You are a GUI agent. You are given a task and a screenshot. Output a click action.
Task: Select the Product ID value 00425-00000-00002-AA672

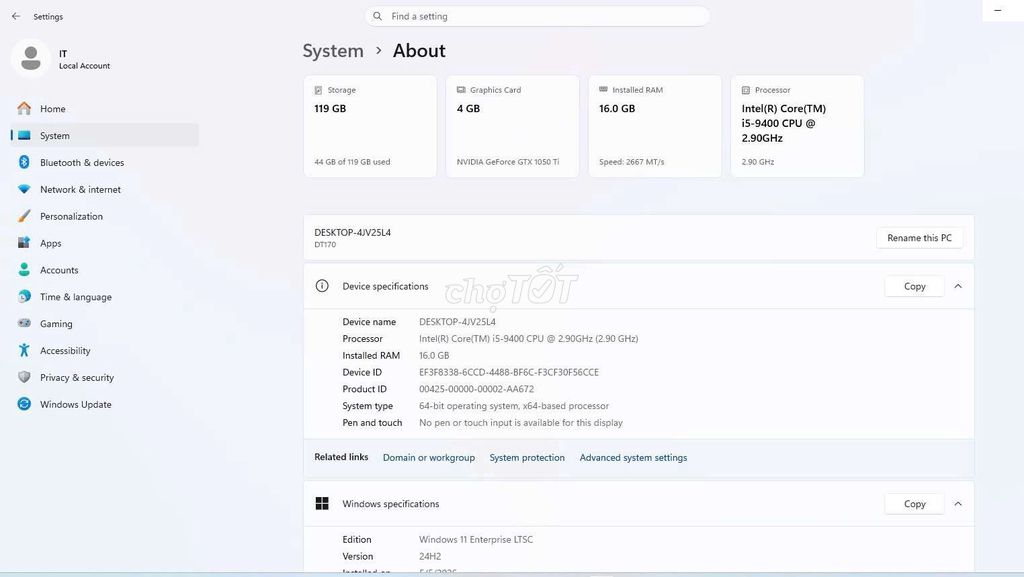(476, 389)
